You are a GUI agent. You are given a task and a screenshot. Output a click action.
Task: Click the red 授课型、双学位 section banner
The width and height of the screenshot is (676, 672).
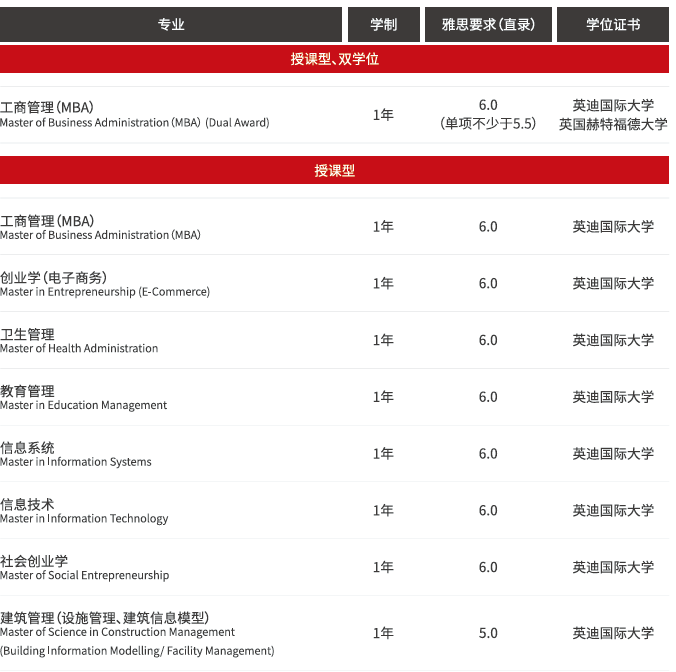[x=334, y=59]
